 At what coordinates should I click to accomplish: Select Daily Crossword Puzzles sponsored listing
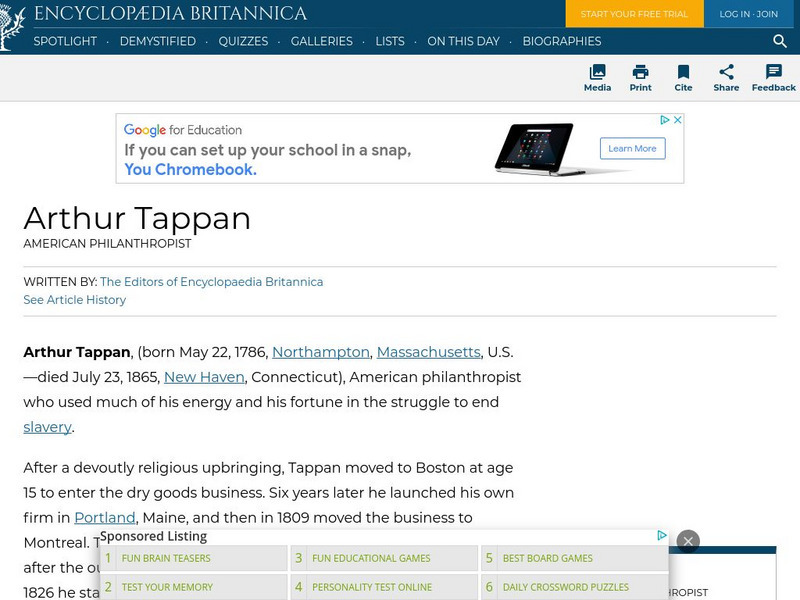point(575,587)
